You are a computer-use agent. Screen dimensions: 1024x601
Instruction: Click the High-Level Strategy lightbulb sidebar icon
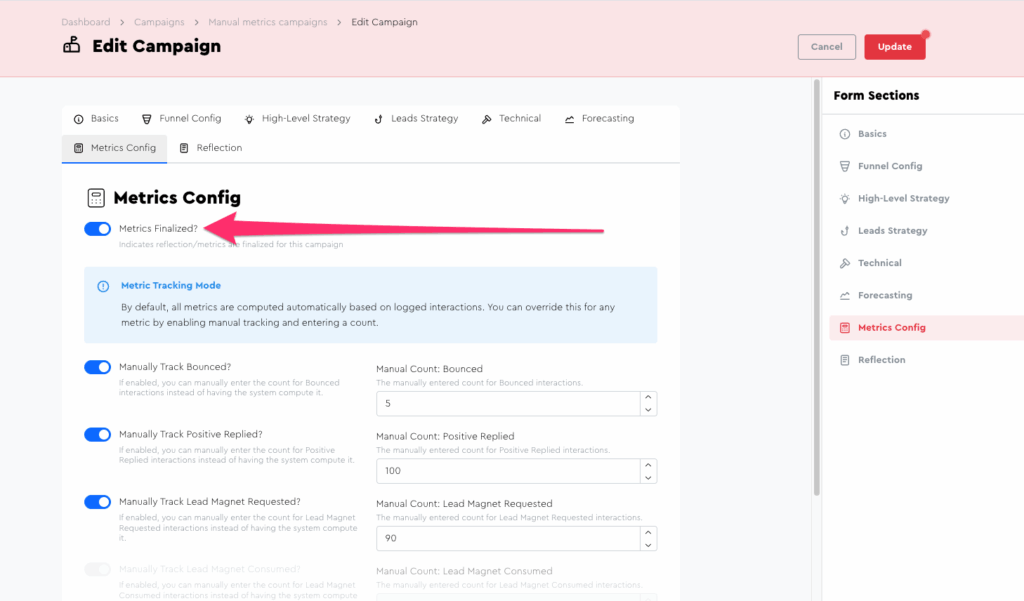[845, 198]
